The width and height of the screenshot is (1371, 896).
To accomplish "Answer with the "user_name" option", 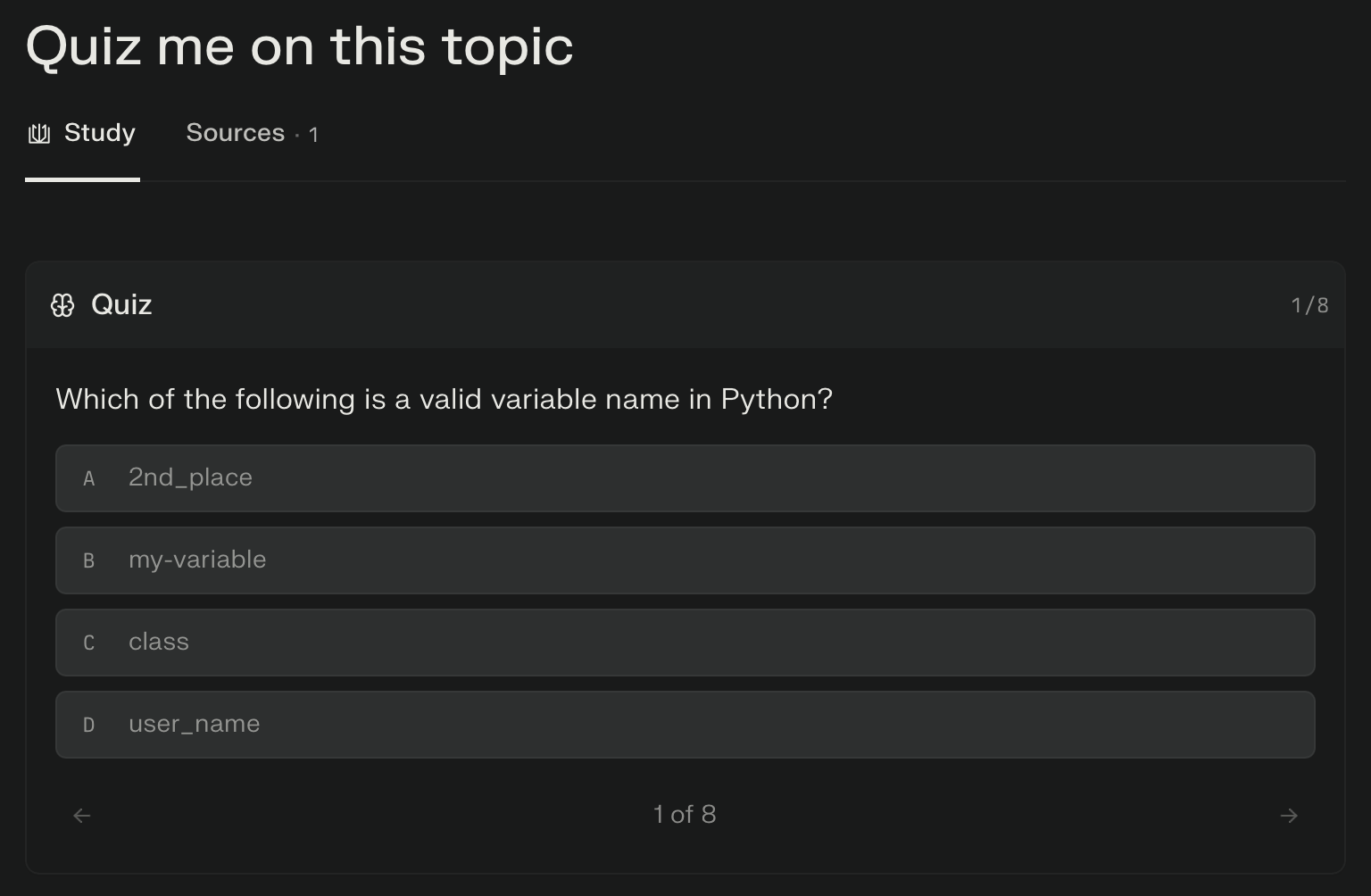I will click(x=195, y=724).
